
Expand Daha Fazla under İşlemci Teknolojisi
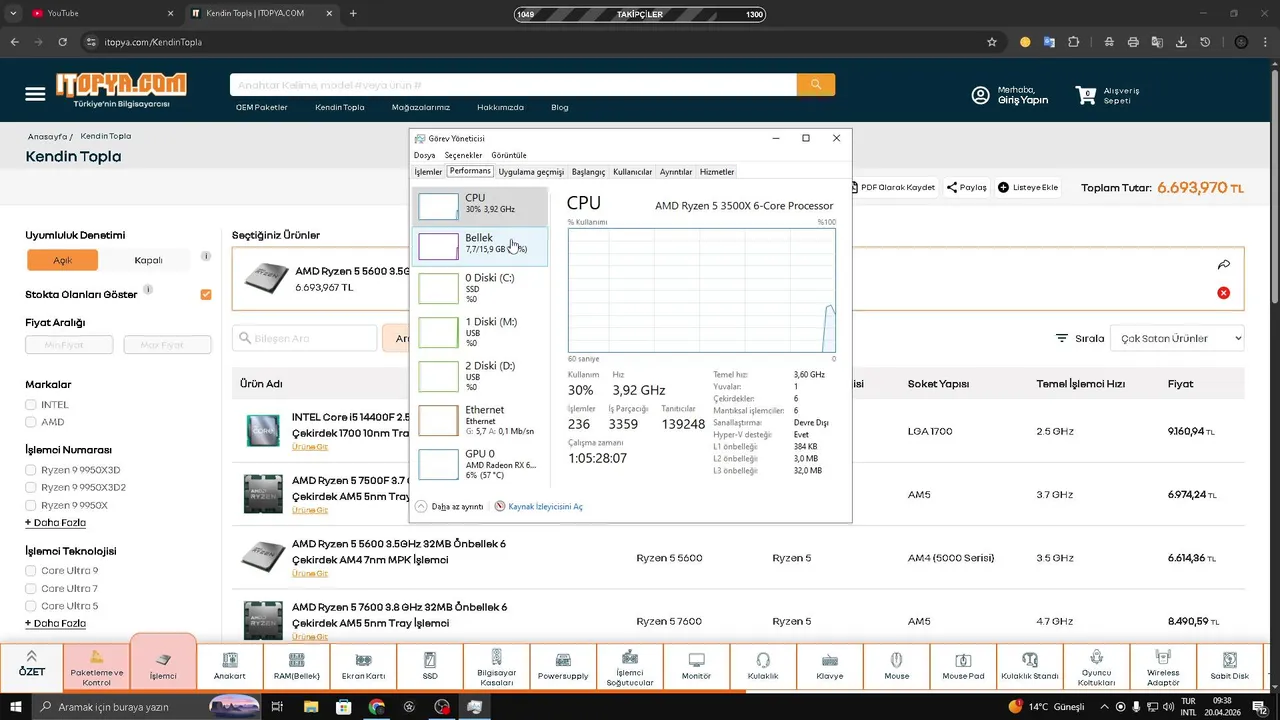click(55, 623)
